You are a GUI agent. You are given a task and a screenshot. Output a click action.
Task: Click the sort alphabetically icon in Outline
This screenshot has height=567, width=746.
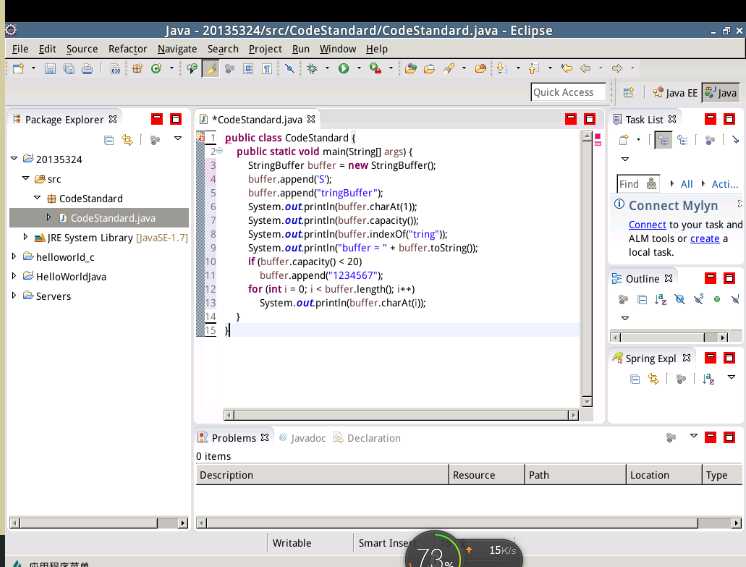(x=660, y=299)
